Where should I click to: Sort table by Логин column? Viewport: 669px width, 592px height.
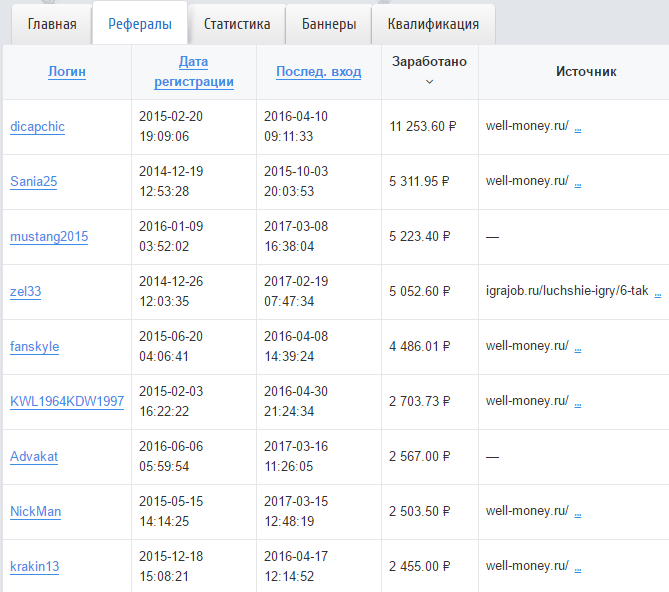tap(67, 72)
